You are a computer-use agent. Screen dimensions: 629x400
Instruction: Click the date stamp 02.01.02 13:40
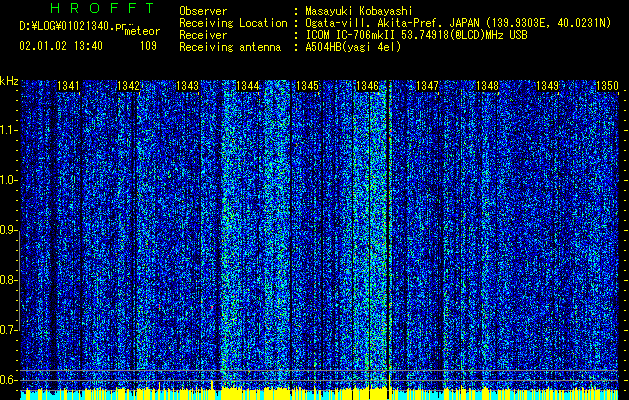pyautogui.click(x=61, y=46)
